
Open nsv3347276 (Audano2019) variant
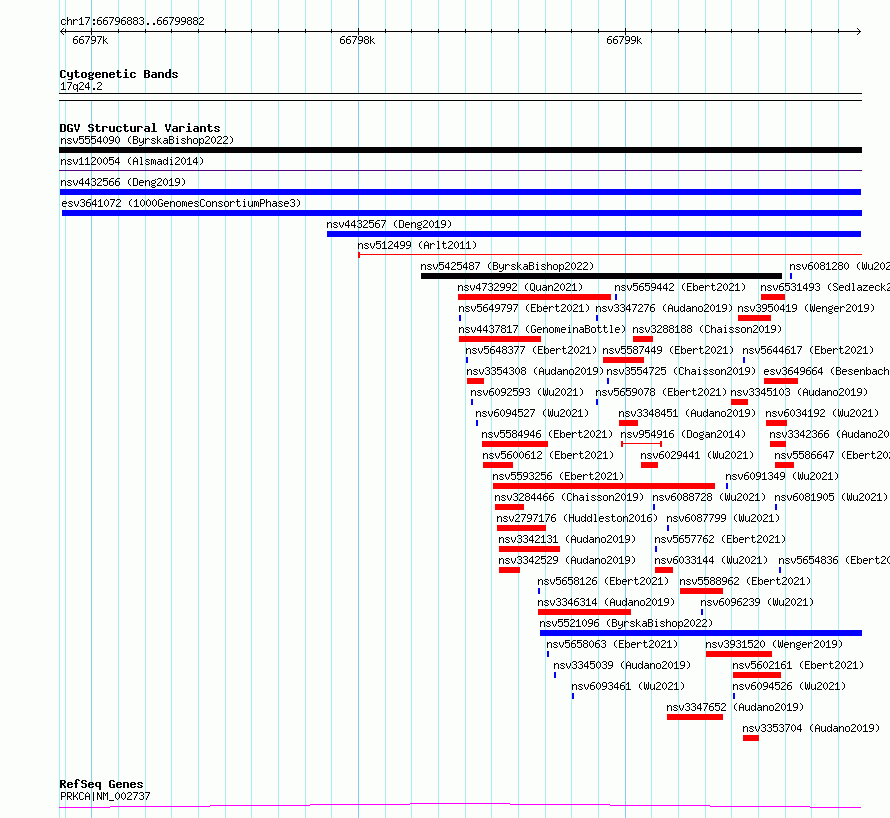click(664, 308)
